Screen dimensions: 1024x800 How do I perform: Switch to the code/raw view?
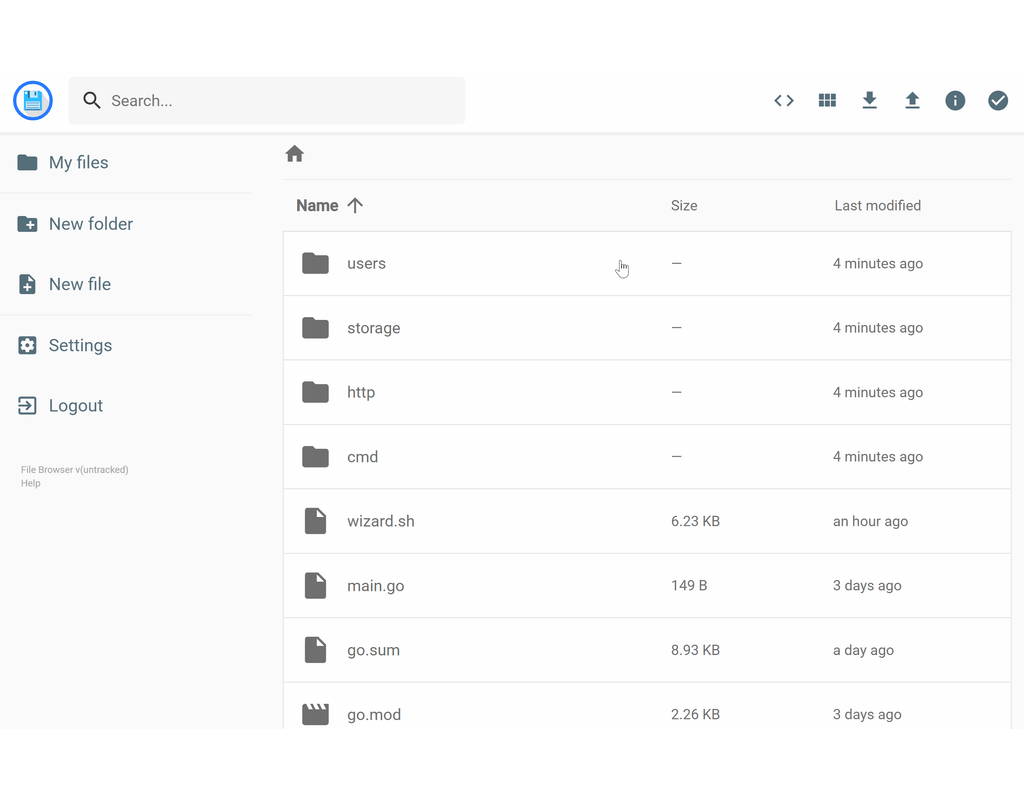(783, 100)
